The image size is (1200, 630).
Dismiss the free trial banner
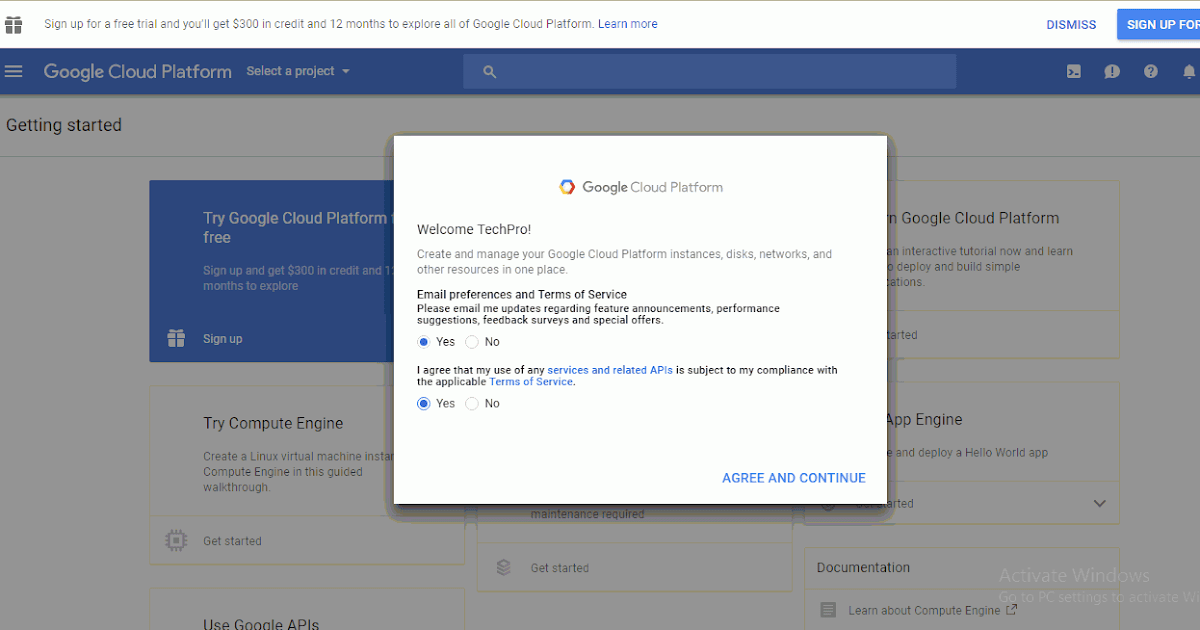(x=1071, y=24)
